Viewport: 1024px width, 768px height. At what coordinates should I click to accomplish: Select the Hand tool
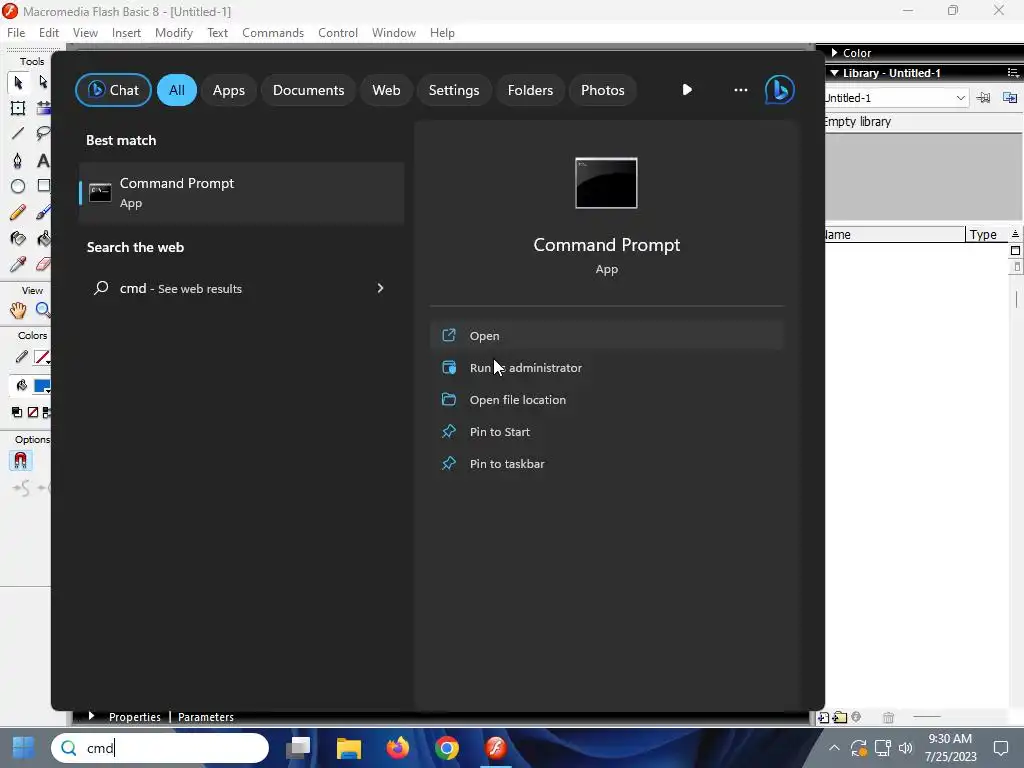tap(18, 310)
